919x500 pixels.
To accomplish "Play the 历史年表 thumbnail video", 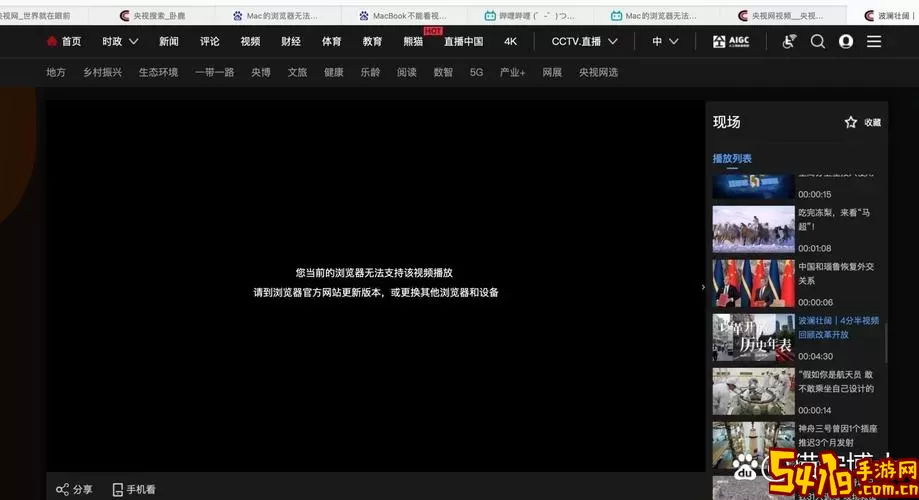I will coord(753,338).
